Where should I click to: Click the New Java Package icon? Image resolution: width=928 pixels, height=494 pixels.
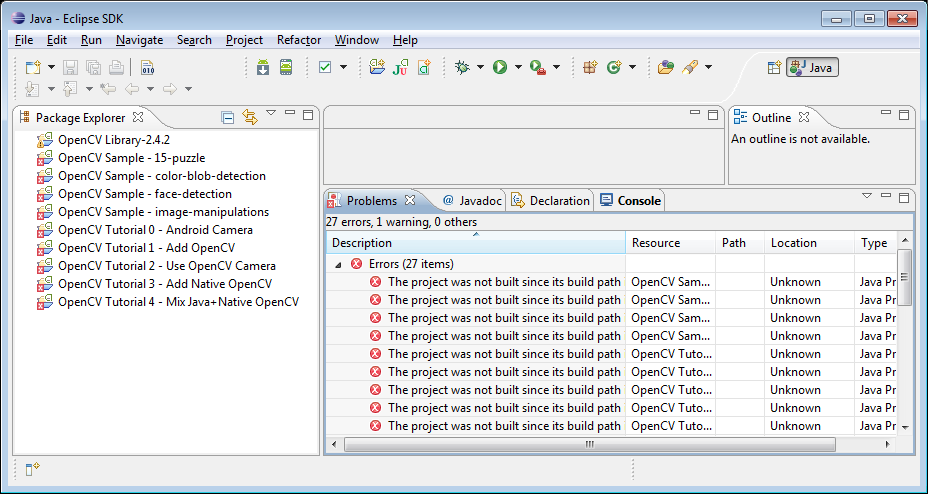(590, 67)
